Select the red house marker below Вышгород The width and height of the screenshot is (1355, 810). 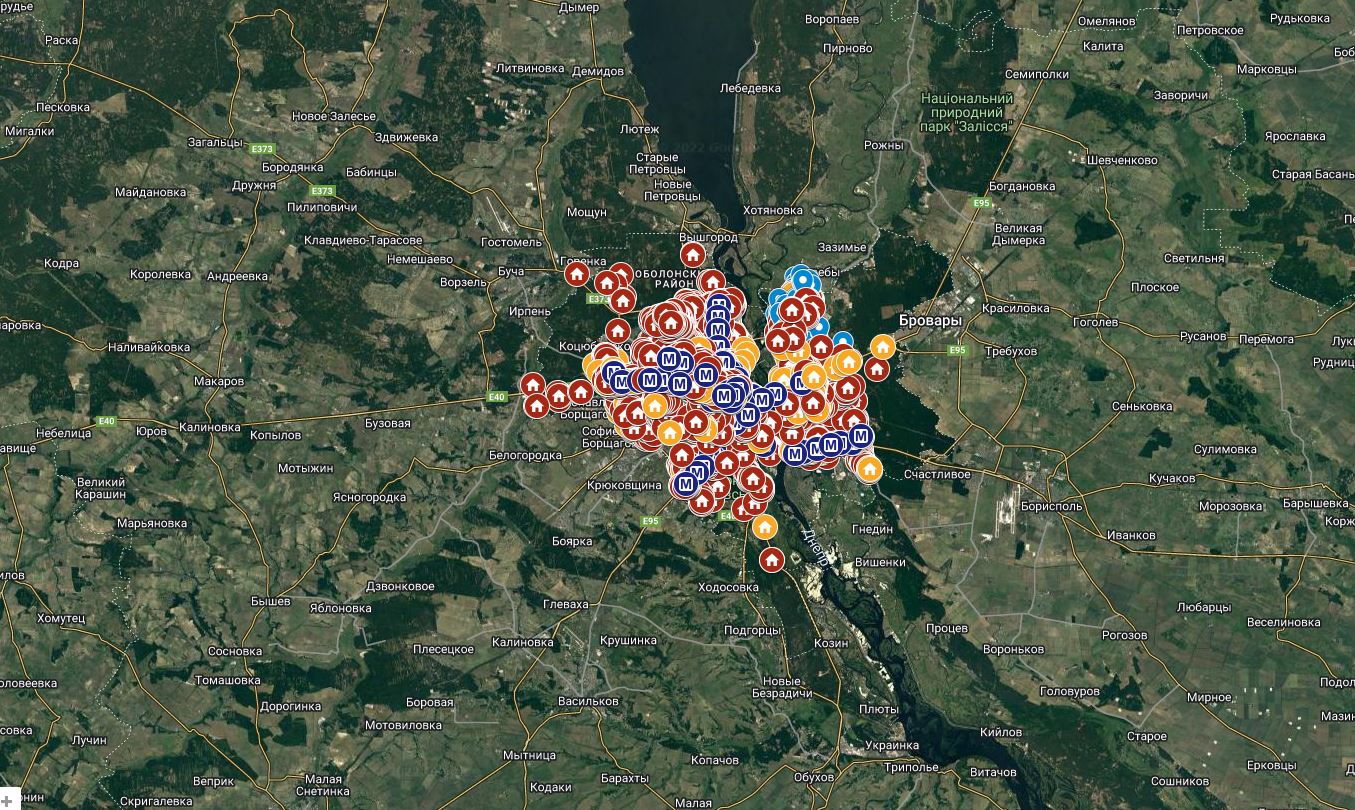(691, 255)
